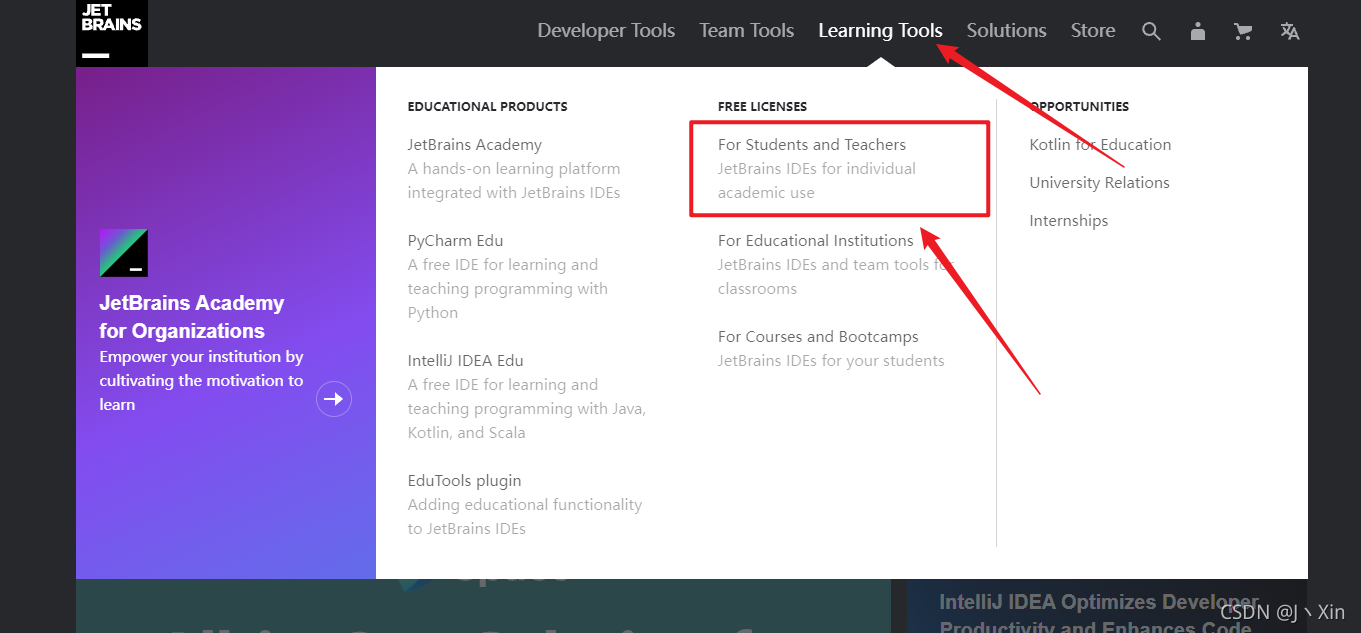Viewport: 1361px width, 633px height.
Task: Click the circular arrow in the Academy banner
Action: click(334, 399)
